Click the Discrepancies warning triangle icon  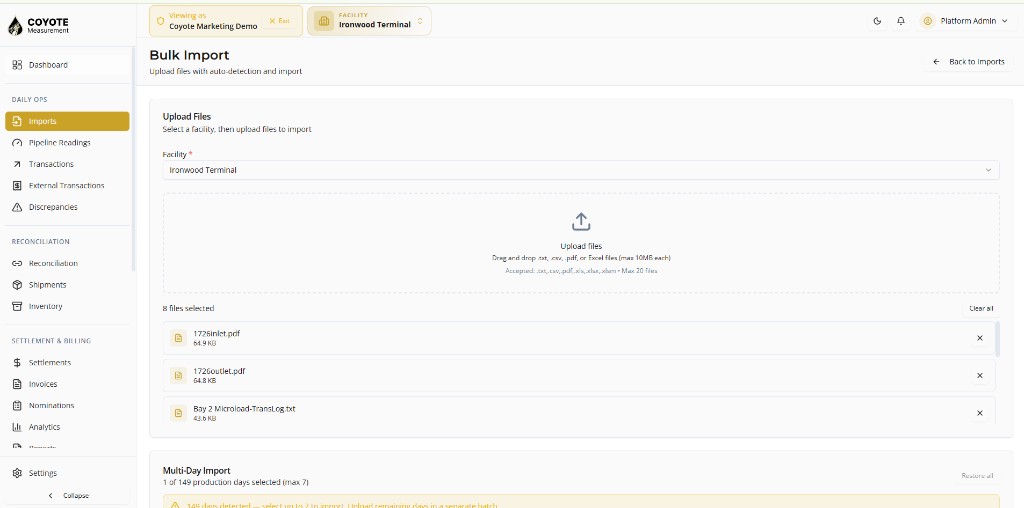click(18, 207)
